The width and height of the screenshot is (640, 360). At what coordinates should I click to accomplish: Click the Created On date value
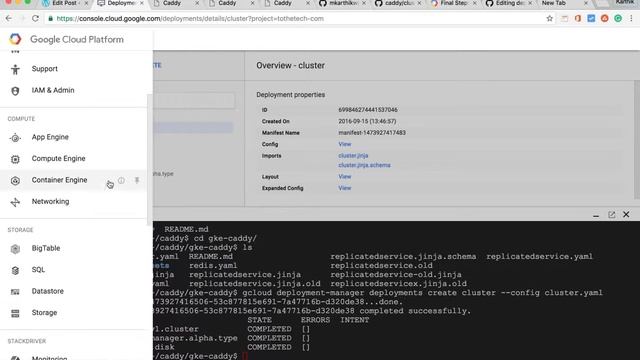[367, 121]
